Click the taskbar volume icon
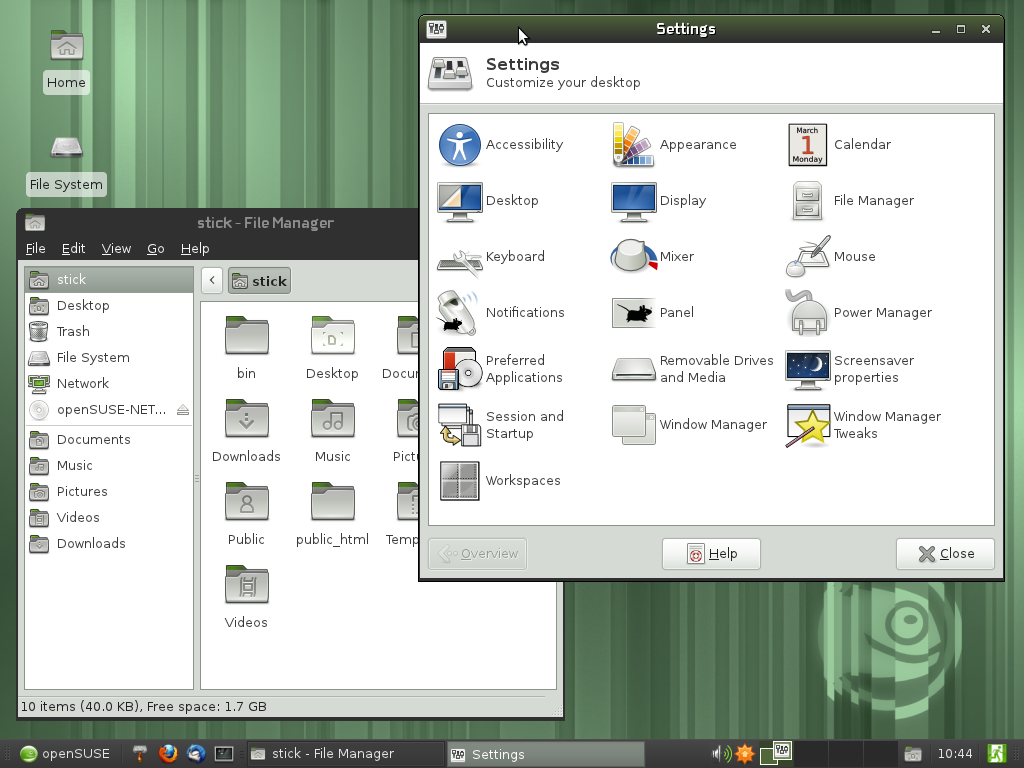Image resolution: width=1024 pixels, height=768 pixels. coord(719,753)
